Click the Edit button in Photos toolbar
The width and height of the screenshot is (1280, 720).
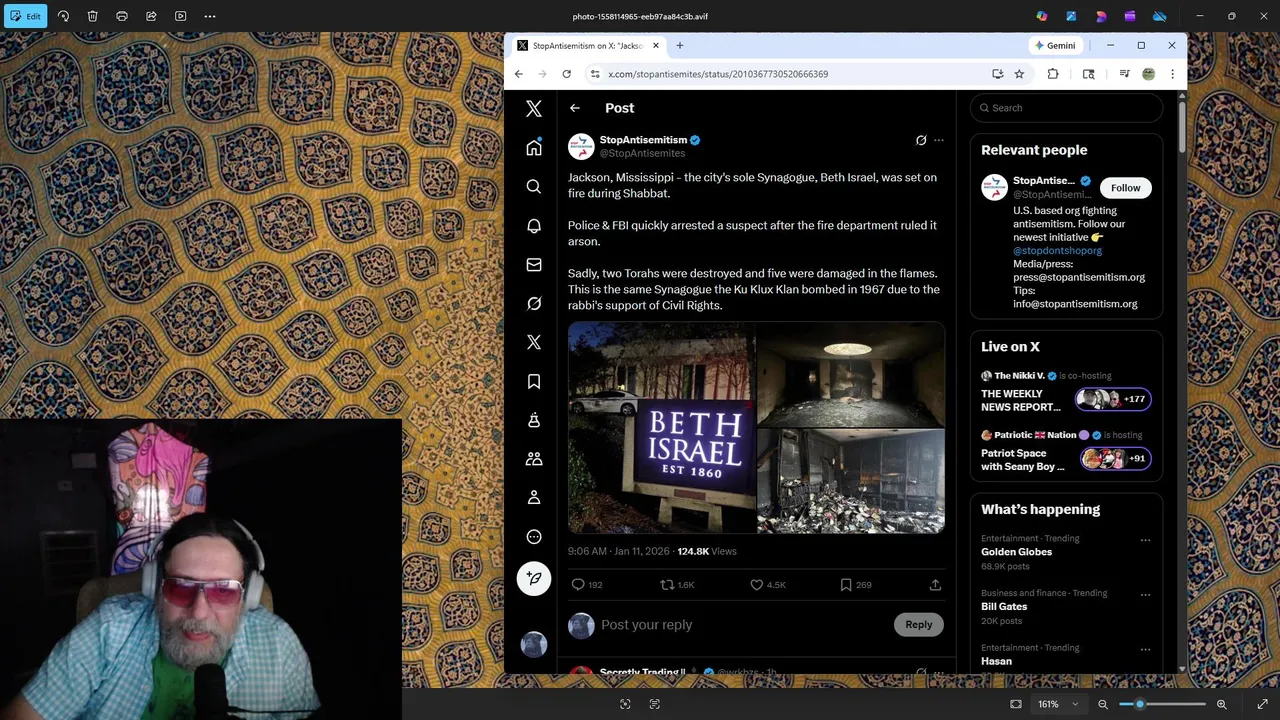click(25, 16)
